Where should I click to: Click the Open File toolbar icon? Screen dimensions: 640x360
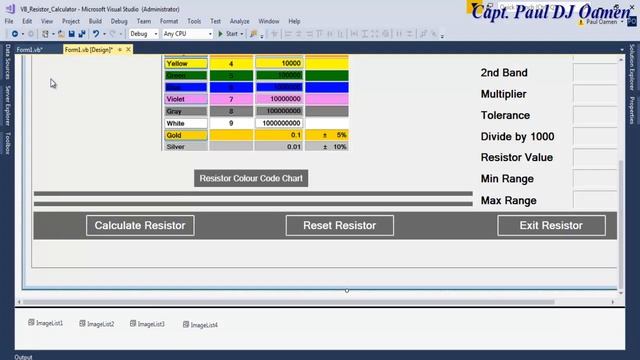click(61, 34)
